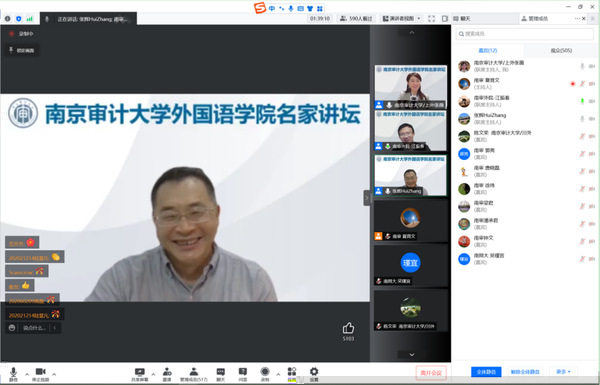Expand the 更多 dropdown in members panel
This screenshot has width=600, height=385.
click(x=563, y=372)
